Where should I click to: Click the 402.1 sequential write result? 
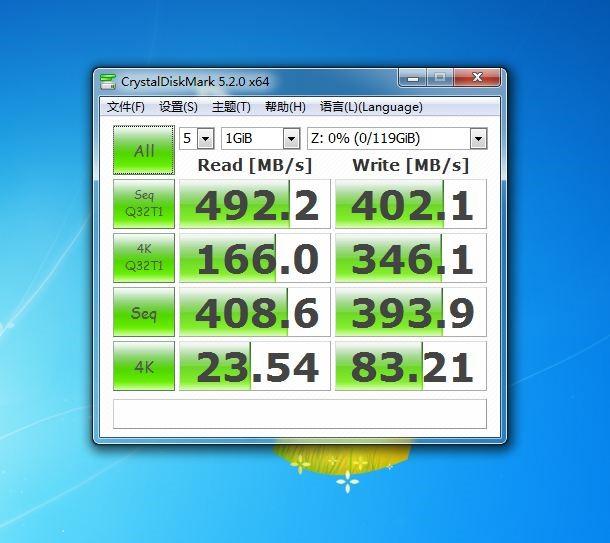click(x=411, y=204)
